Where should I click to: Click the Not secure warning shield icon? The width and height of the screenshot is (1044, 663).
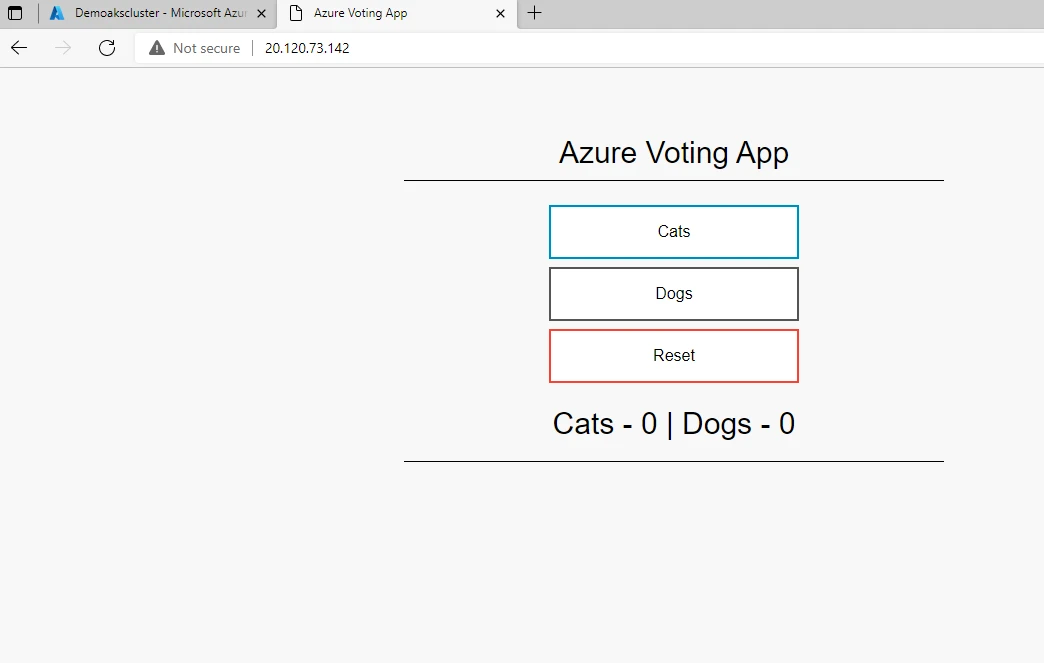(x=155, y=47)
